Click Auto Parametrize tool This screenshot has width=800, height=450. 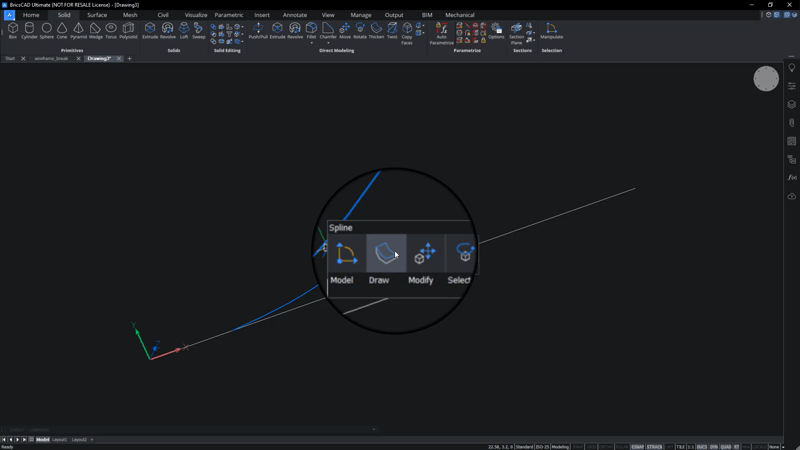[x=441, y=33]
